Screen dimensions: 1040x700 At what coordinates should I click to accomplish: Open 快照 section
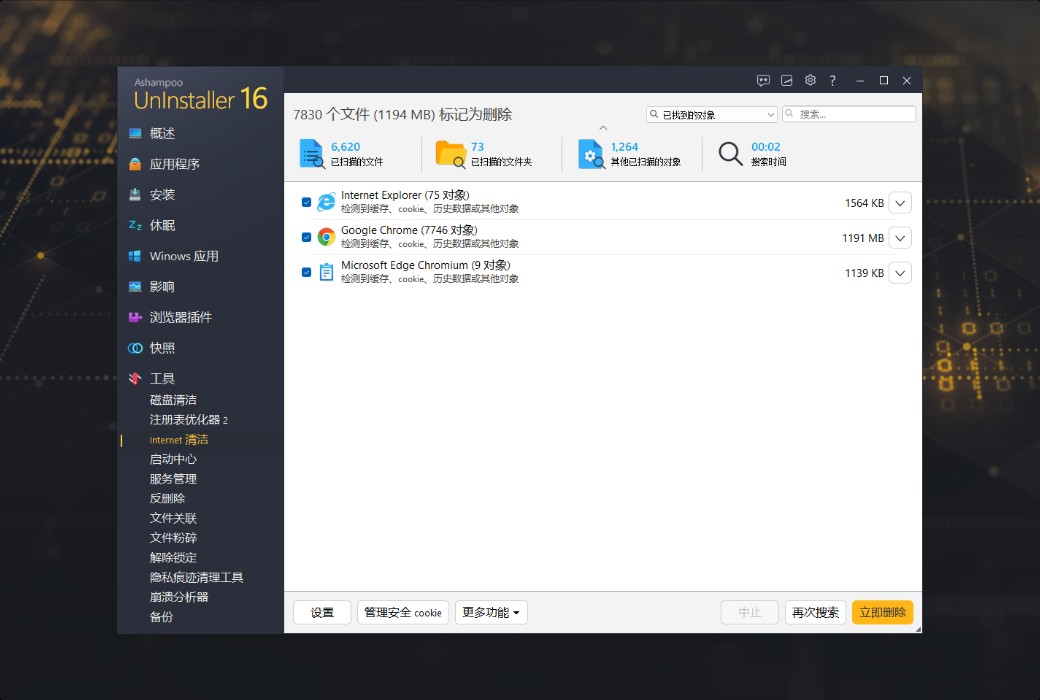tap(162, 348)
